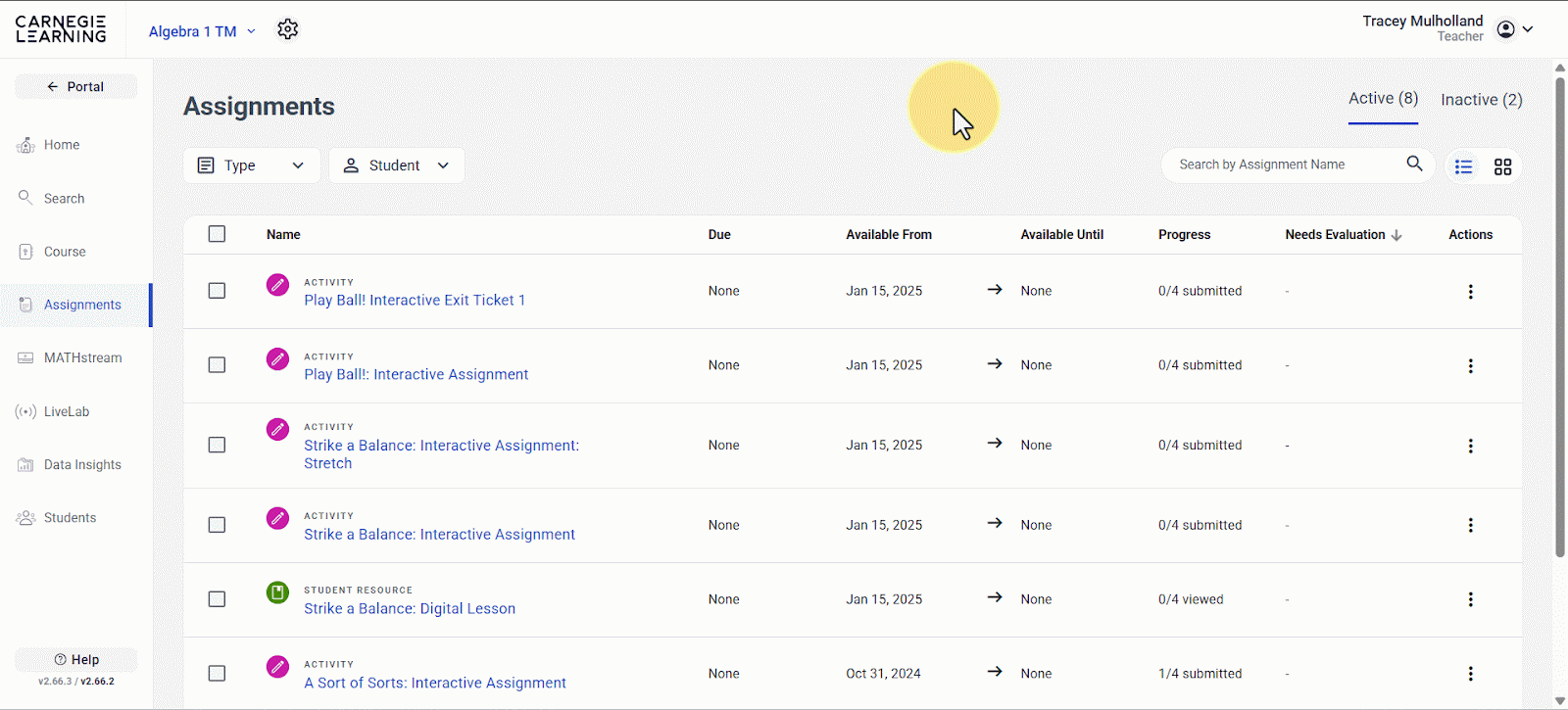Open Strike a Balance: Digital Lesson link
This screenshot has width=1568, height=710.
(x=410, y=608)
